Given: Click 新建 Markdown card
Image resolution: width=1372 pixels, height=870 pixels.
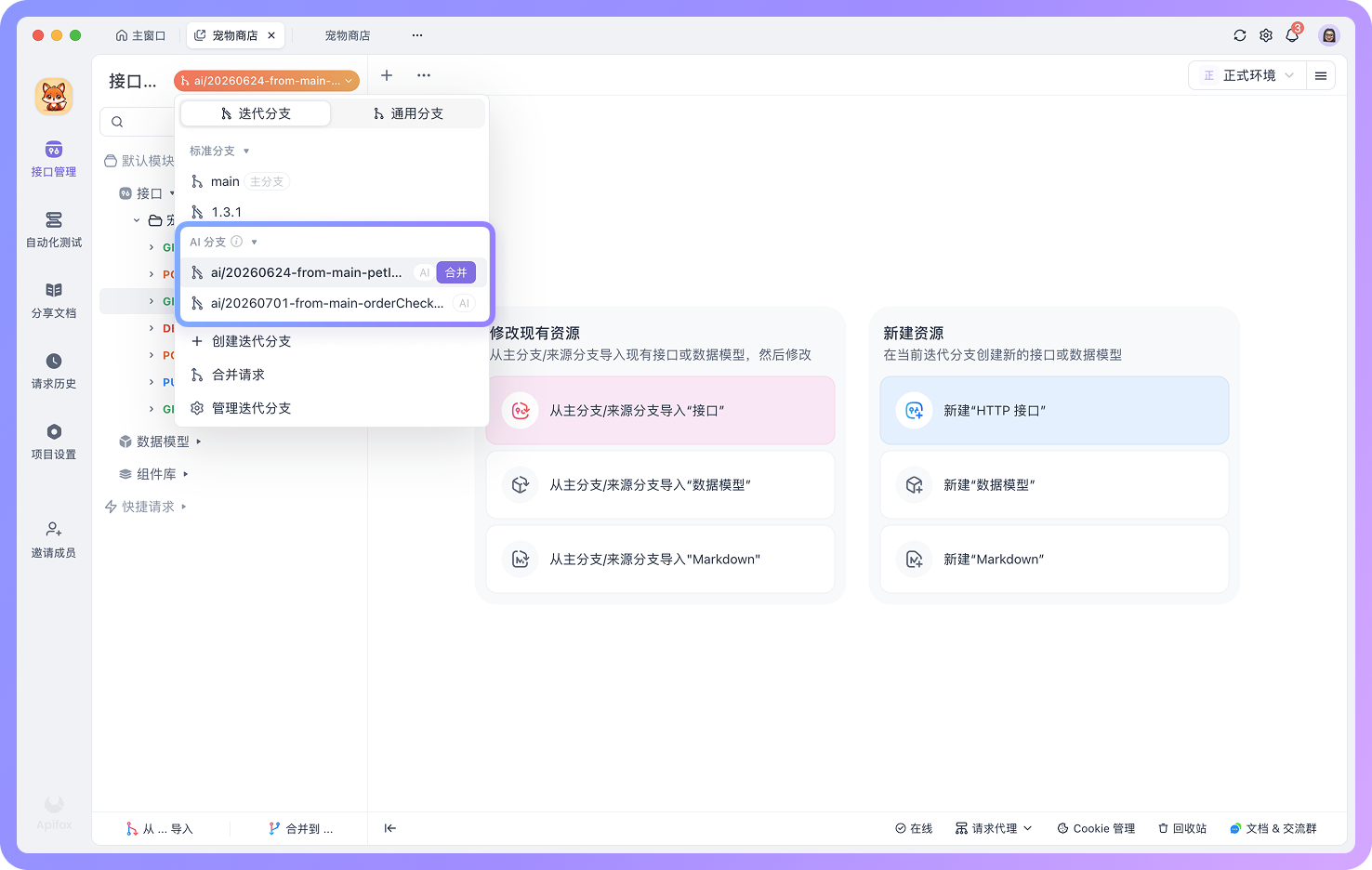Looking at the screenshot, I should point(1054,560).
